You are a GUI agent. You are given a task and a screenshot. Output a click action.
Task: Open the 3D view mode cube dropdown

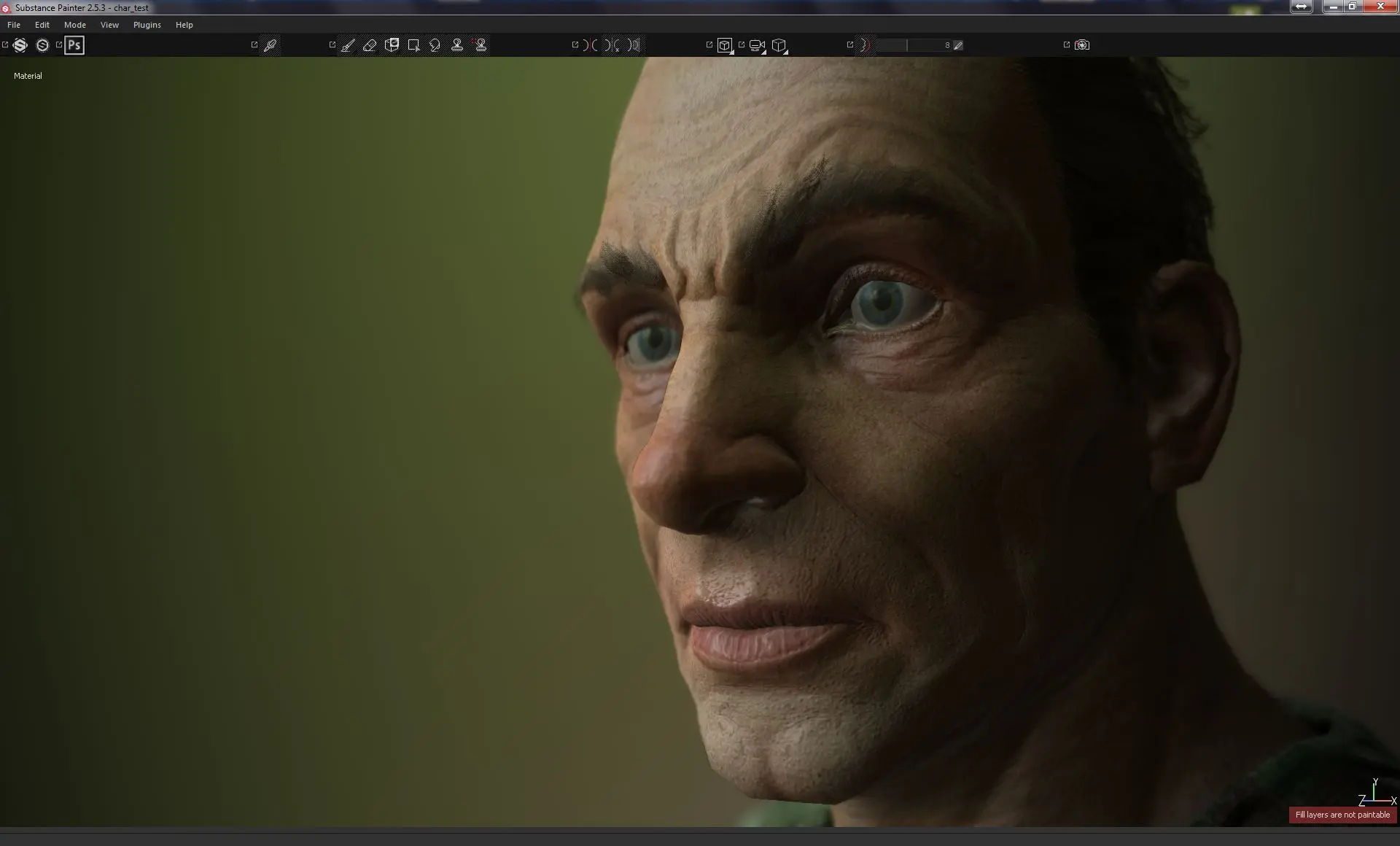pyautogui.click(x=725, y=46)
